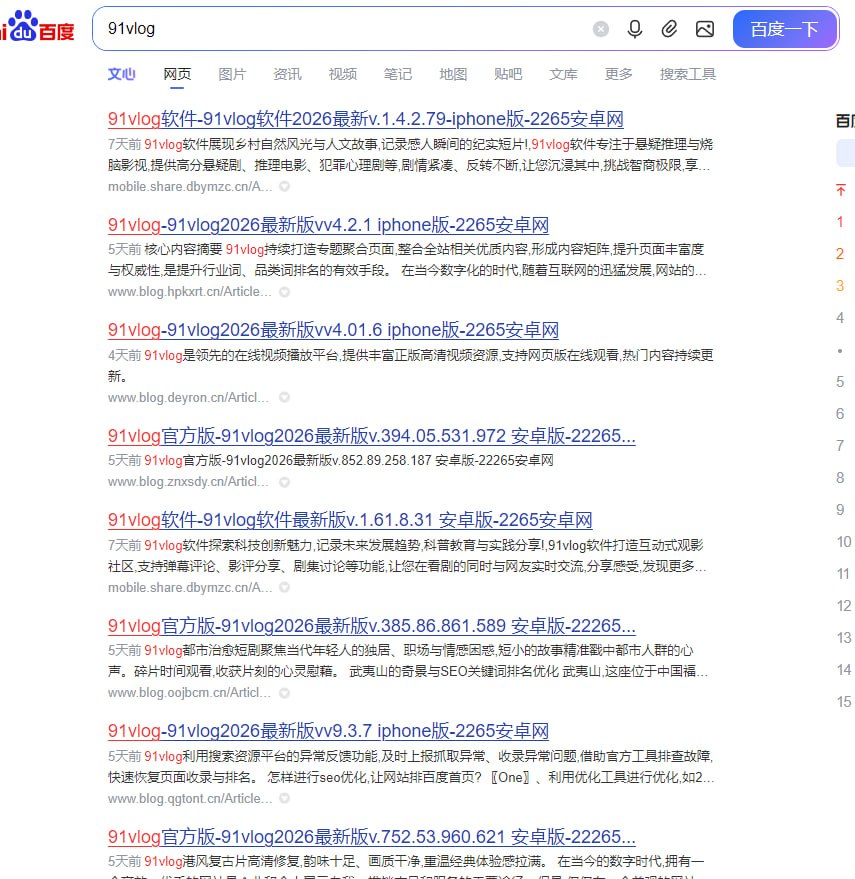Click the 百度一下 search button

click(x=785, y=29)
